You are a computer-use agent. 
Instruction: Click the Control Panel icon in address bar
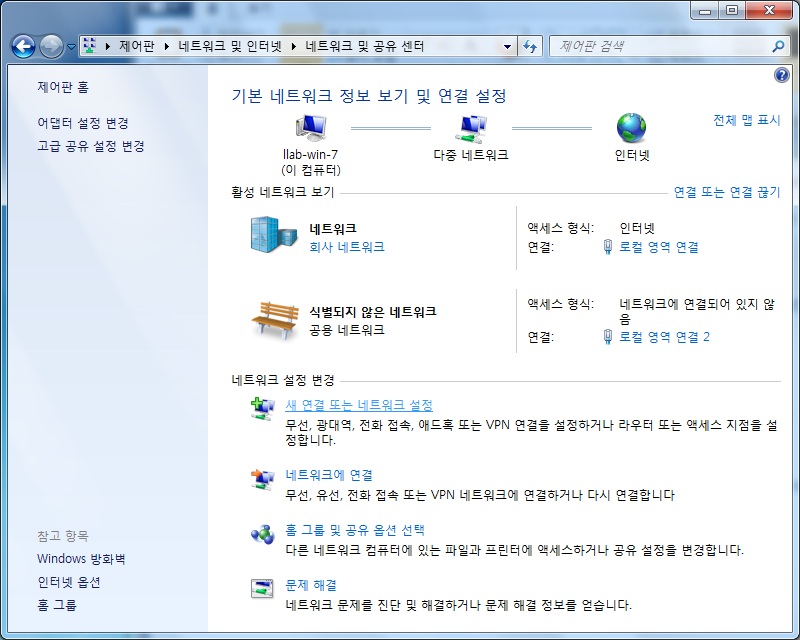[90, 46]
